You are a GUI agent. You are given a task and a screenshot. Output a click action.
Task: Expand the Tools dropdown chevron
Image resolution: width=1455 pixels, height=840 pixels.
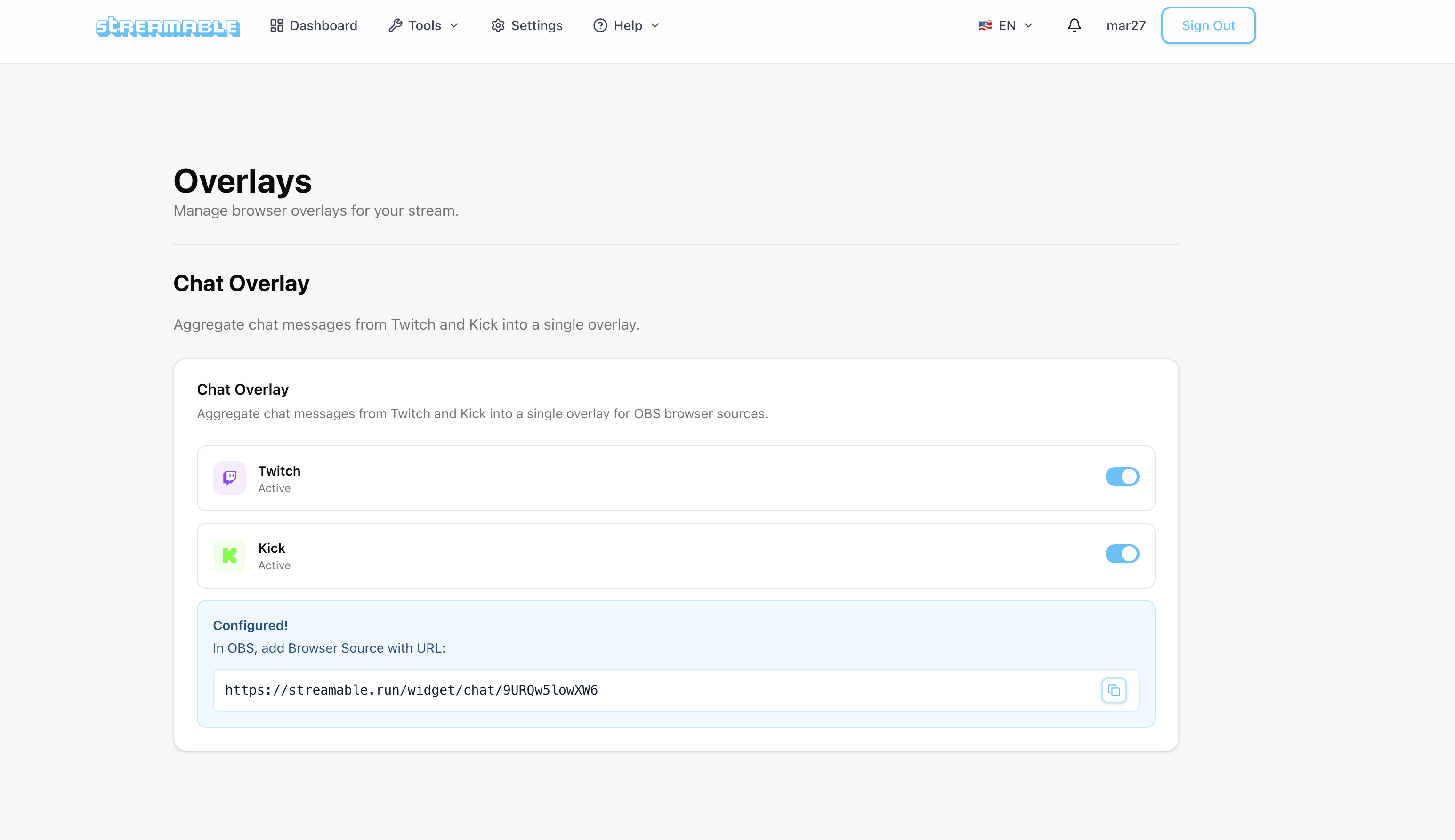[454, 25]
